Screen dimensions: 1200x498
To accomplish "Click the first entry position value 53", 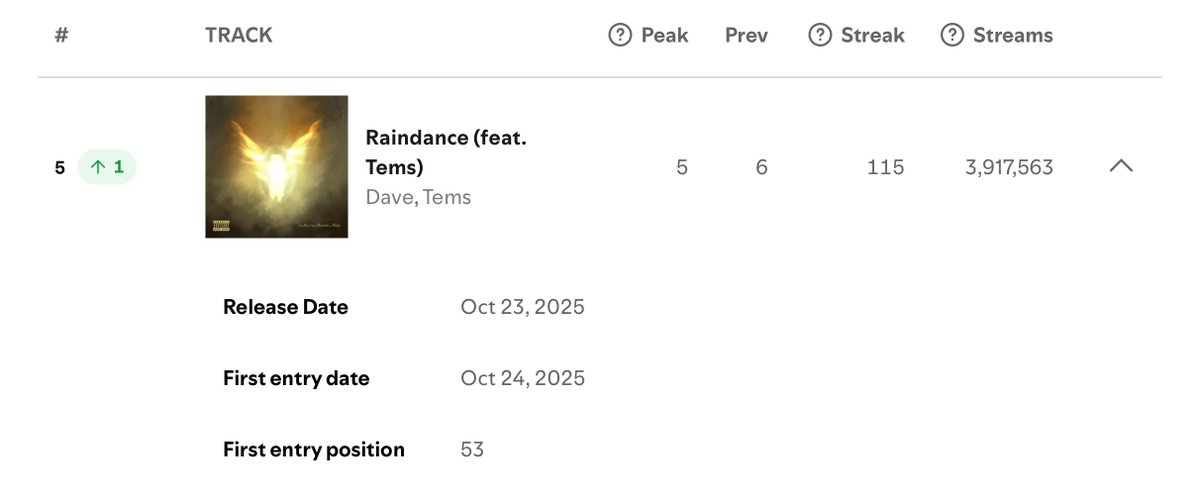I will pos(472,449).
